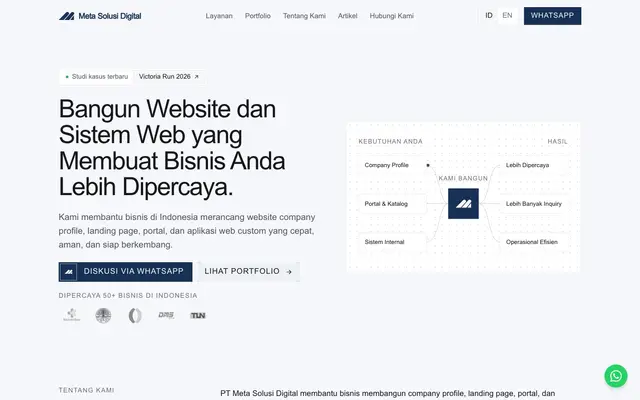Click the arrow icon next to Victoria Run 2026
640x400 pixels.
pos(196,77)
